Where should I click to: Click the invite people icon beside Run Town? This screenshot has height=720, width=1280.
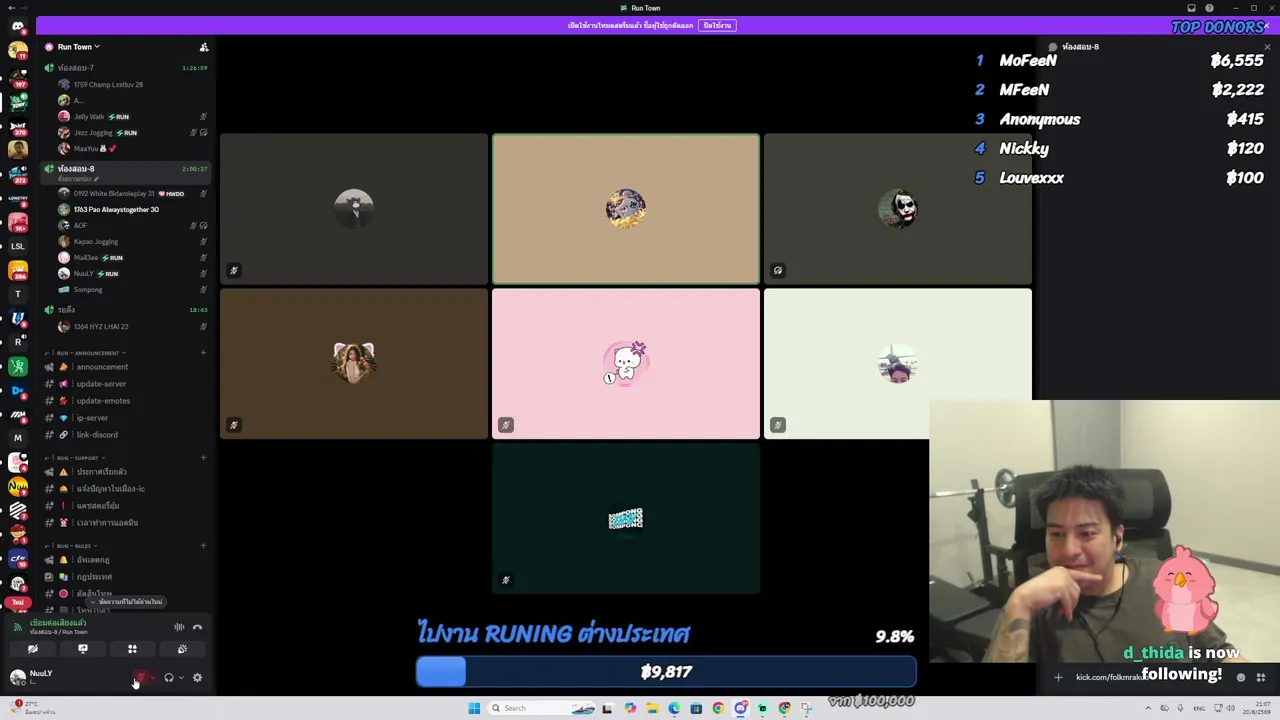click(x=204, y=47)
